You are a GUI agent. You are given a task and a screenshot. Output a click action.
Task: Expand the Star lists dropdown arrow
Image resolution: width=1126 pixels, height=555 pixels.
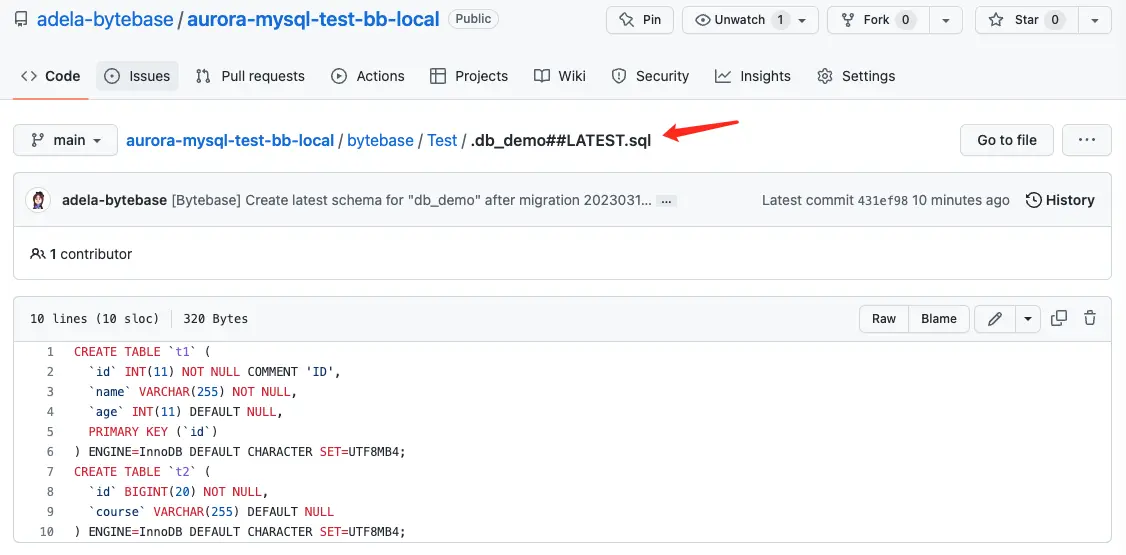[1095, 20]
